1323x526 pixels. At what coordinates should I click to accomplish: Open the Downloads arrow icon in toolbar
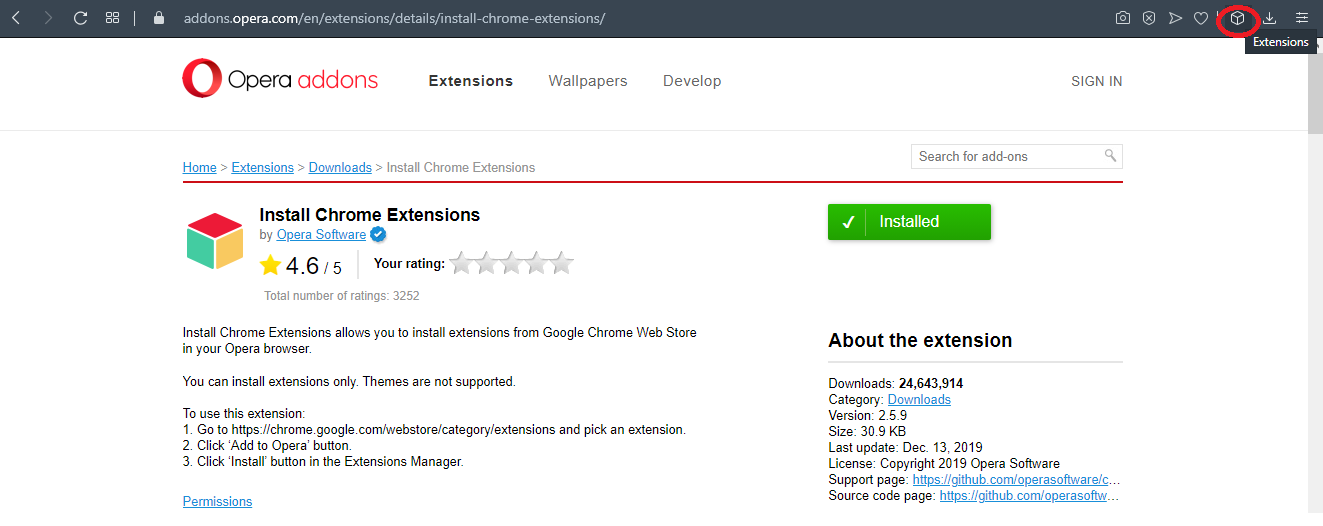(x=1270, y=18)
